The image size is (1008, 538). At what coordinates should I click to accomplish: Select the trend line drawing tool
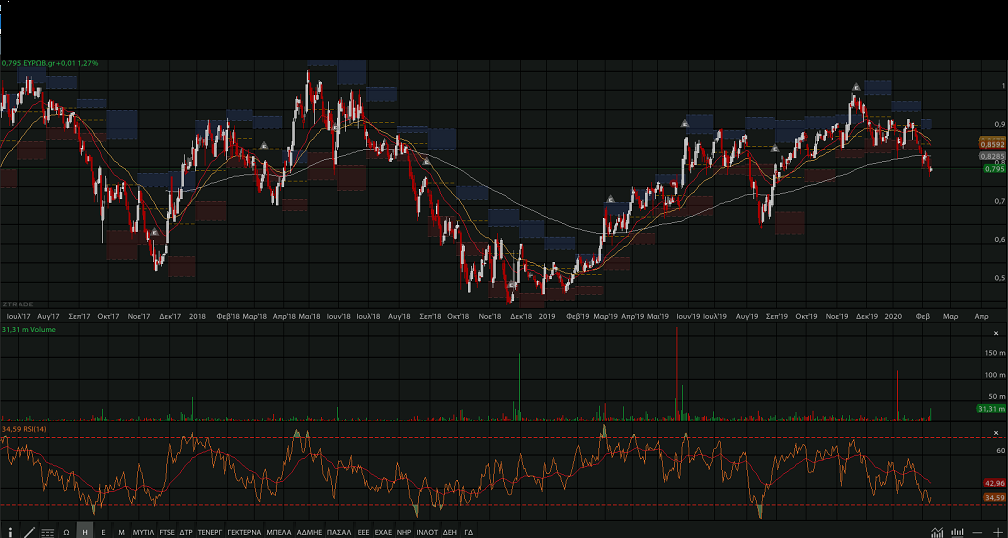[29, 532]
